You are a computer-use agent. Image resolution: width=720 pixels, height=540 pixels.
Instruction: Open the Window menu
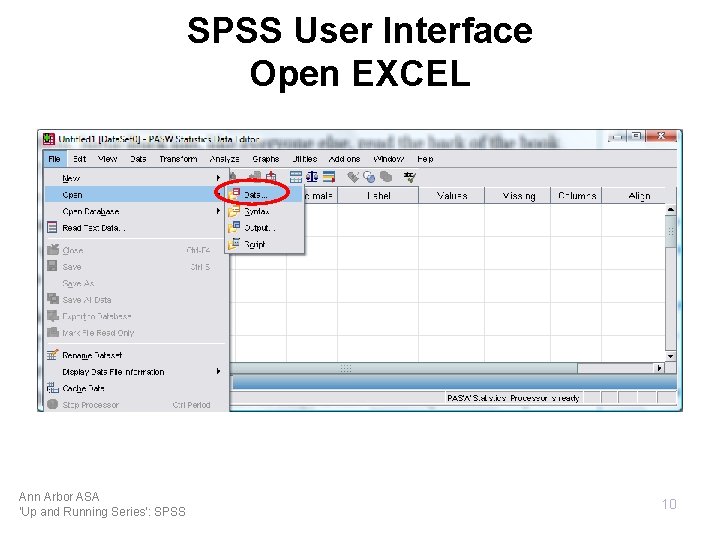coord(388,159)
